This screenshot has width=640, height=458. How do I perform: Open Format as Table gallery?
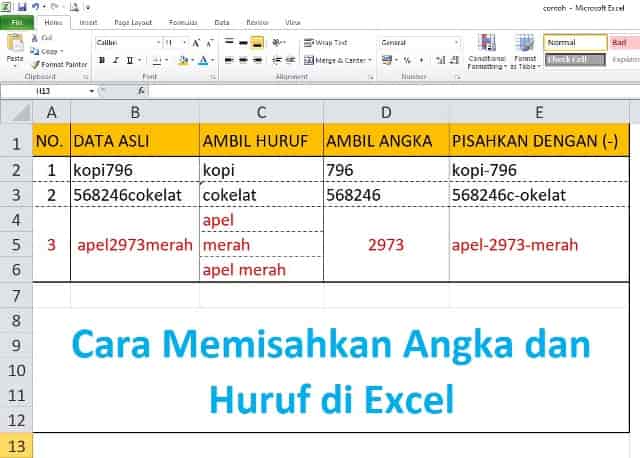(524, 52)
